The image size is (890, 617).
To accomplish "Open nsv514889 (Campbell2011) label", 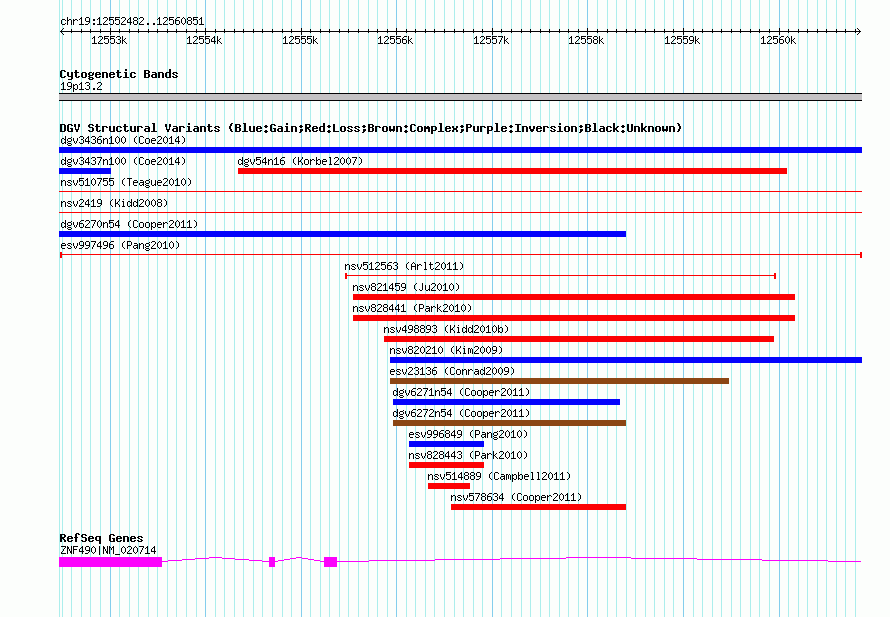I will tap(499, 476).
